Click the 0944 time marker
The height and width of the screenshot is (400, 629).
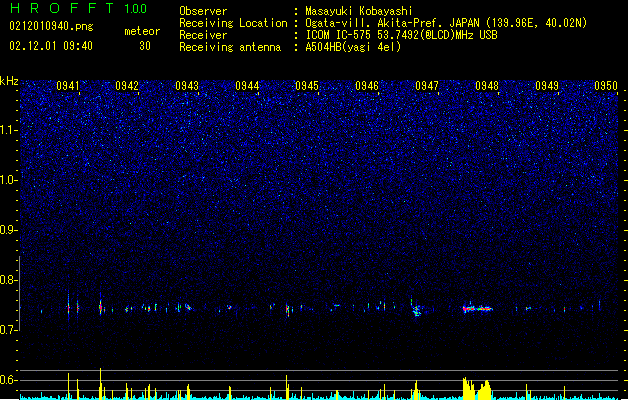click(x=247, y=85)
